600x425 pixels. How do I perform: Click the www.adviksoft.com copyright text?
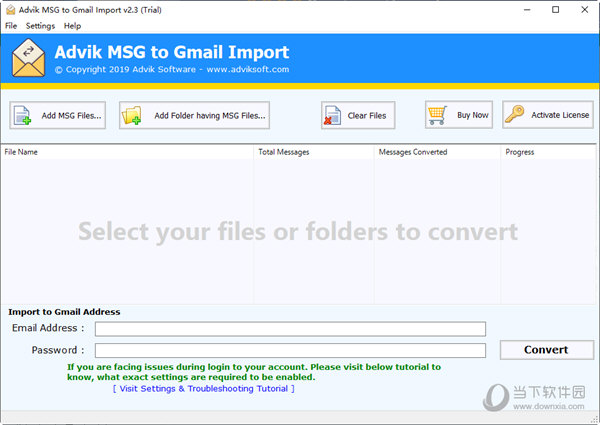tap(248, 69)
